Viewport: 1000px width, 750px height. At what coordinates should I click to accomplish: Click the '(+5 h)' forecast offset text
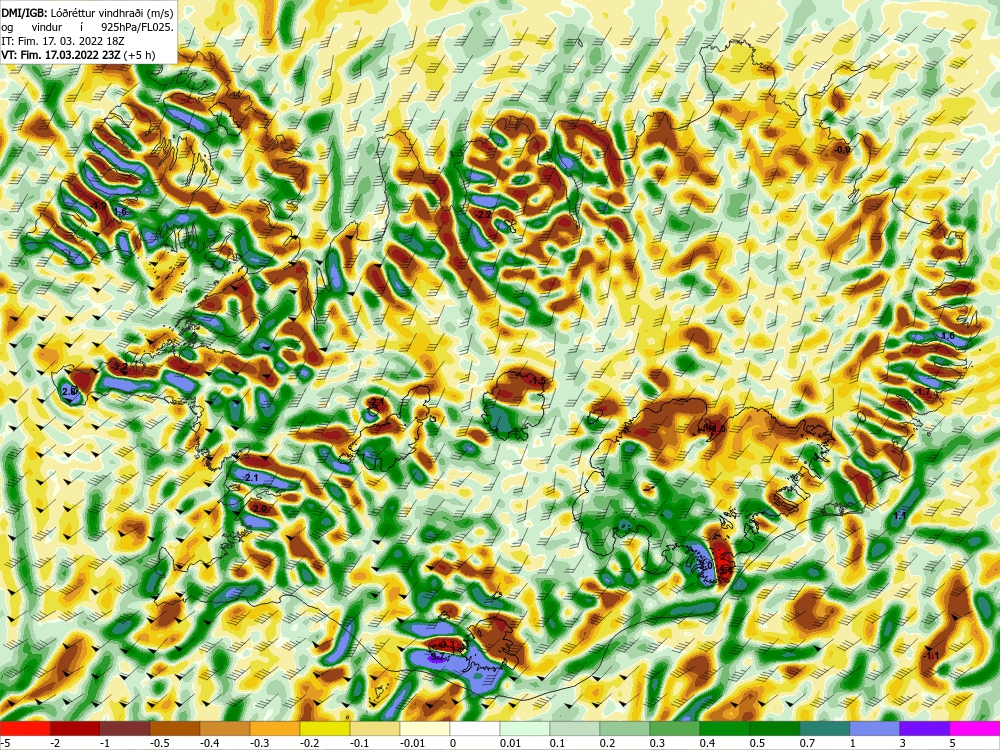(x=140, y=55)
